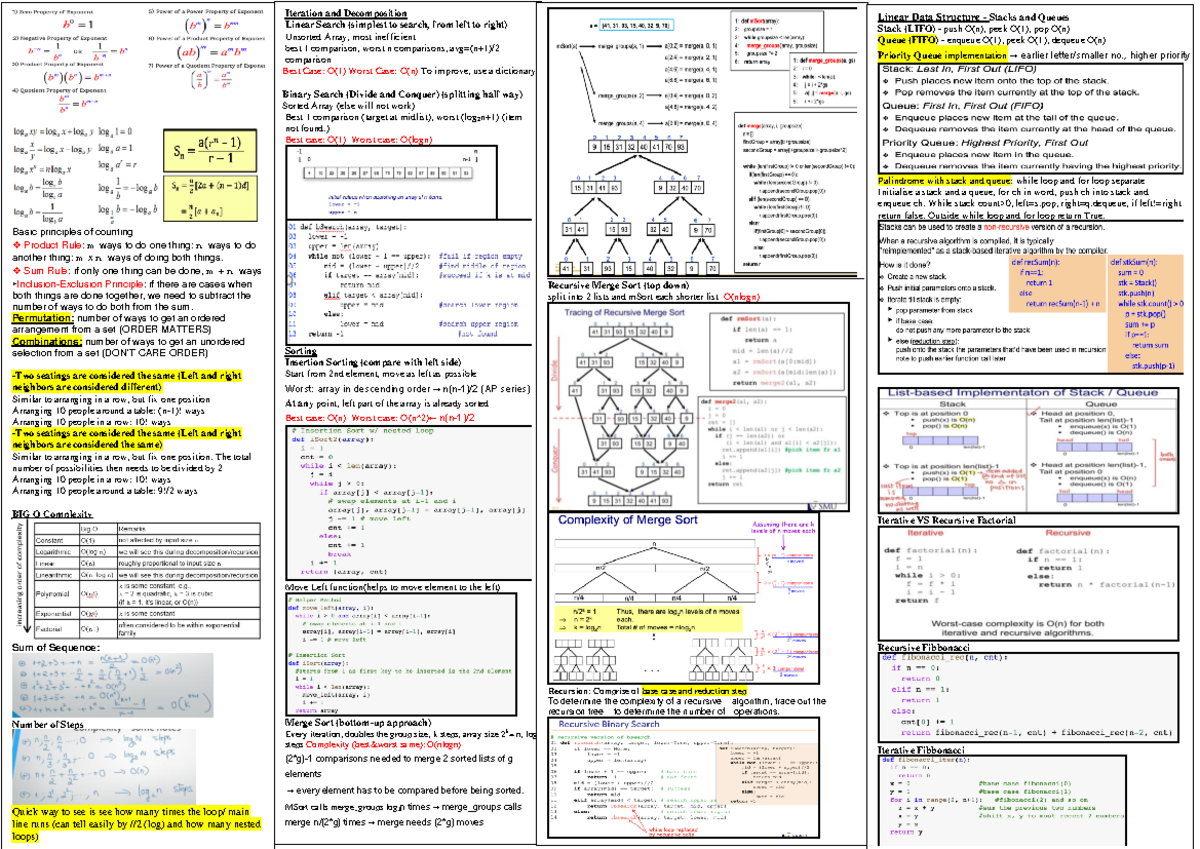Click the underlined 'Sorting' heading
This screenshot has width=1200, height=849.
301,352
